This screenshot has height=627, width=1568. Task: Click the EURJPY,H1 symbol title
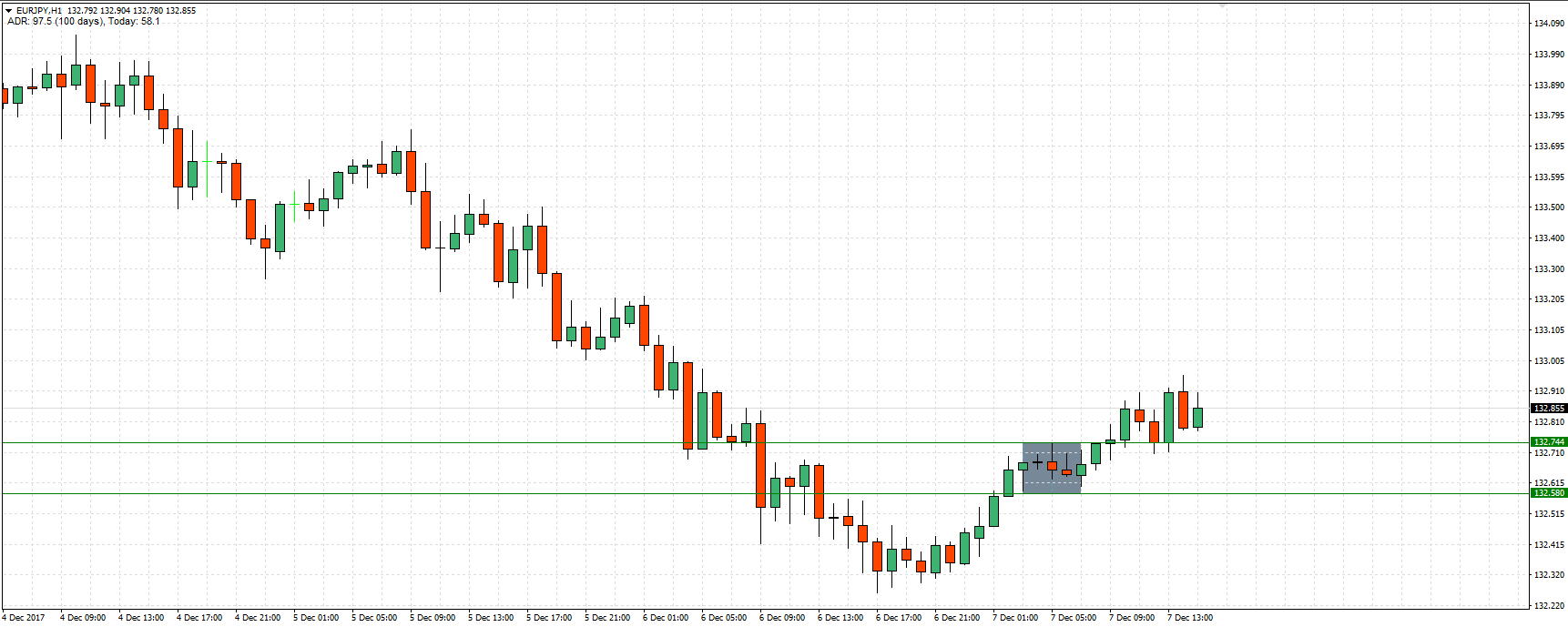[39, 11]
